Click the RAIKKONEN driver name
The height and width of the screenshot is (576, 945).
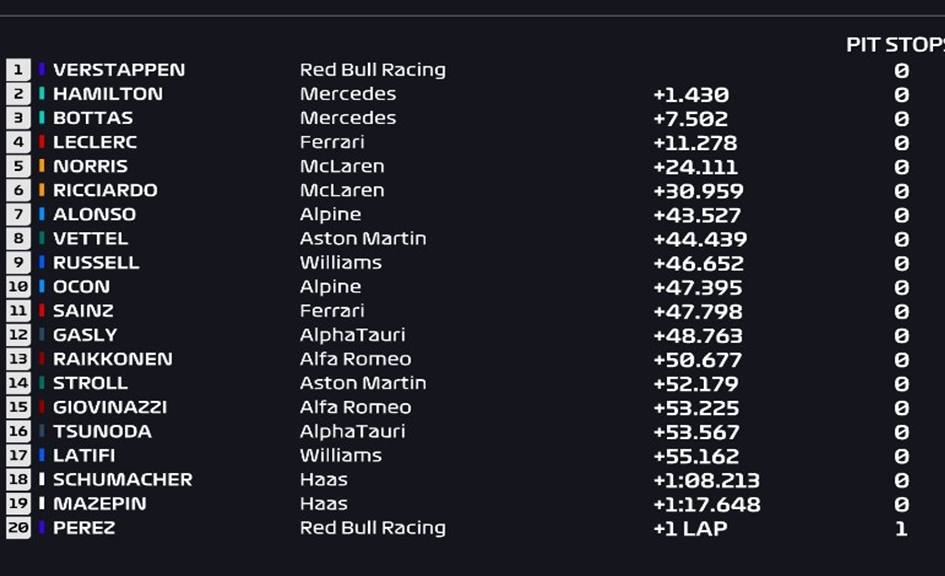point(113,359)
